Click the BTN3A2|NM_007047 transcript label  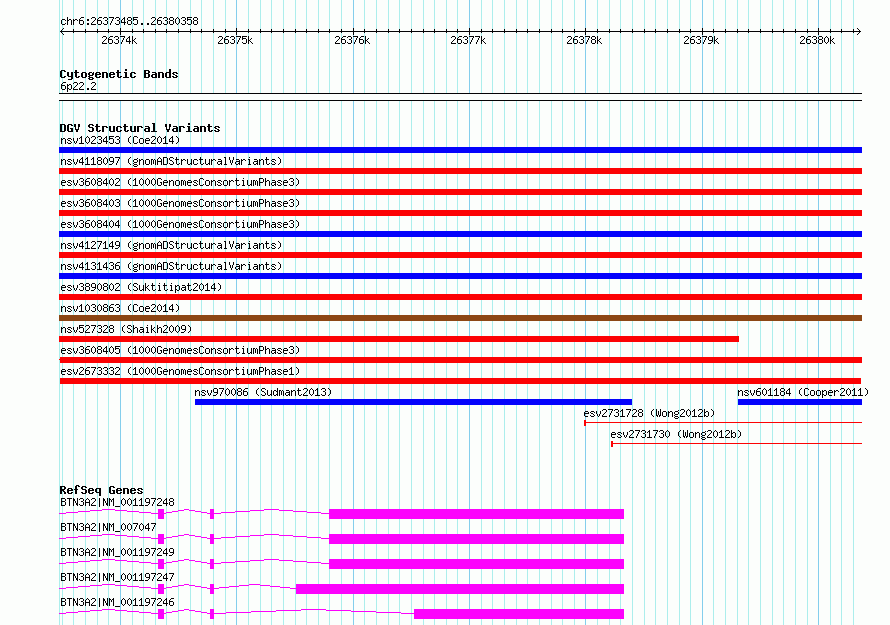(108, 527)
